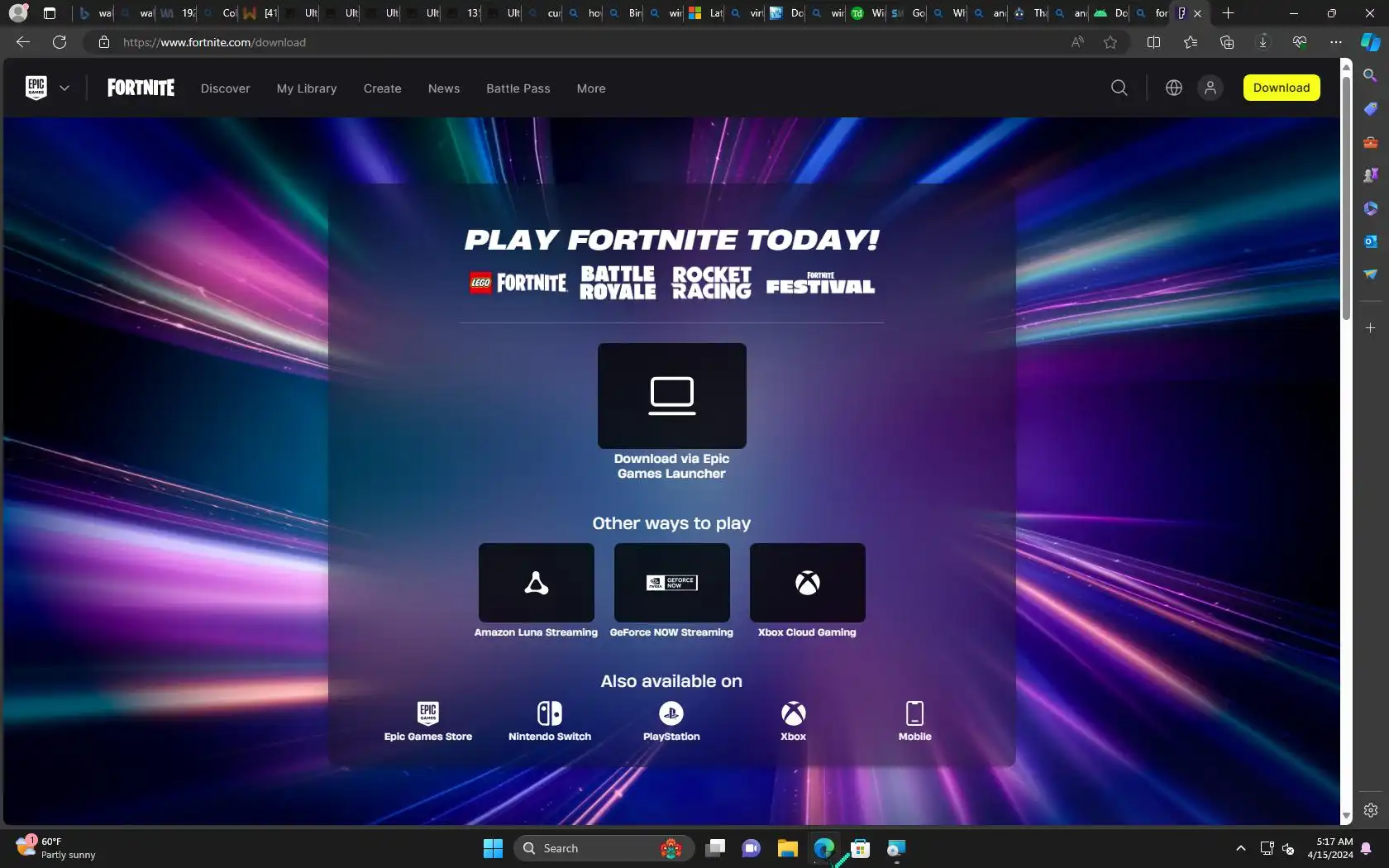This screenshot has width=1389, height=868.
Task: Open the browser Favorites list icon
Action: coord(1191,42)
